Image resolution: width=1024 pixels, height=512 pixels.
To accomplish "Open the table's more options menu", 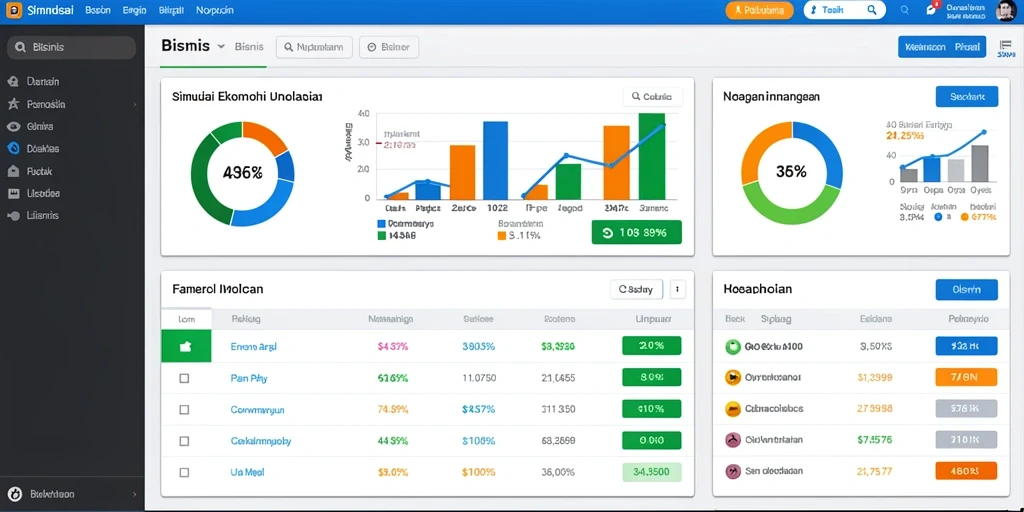I will [x=678, y=289].
